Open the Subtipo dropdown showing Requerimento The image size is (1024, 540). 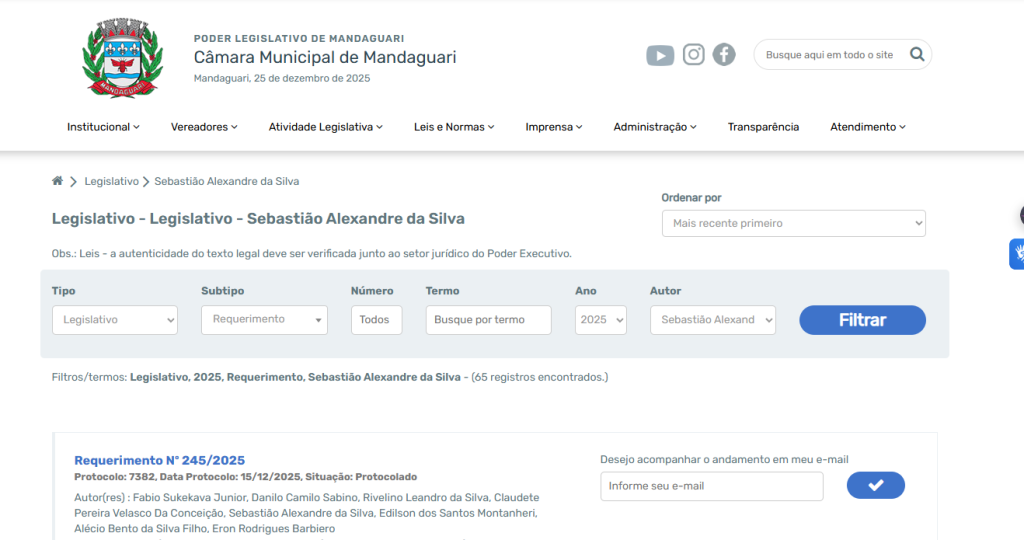click(264, 320)
